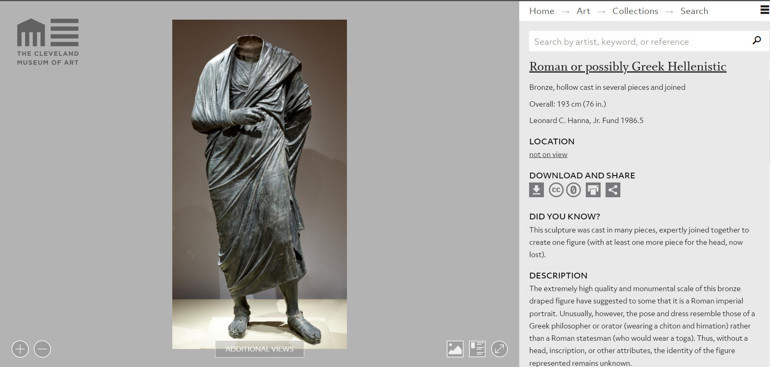Click the print icon in Download and Share
This screenshot has width=770, height=367.
(x=593, y=190)
